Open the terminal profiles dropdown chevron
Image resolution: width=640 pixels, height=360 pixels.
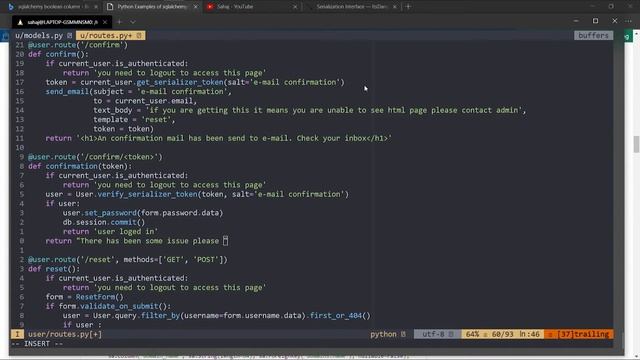click(133, 22)
